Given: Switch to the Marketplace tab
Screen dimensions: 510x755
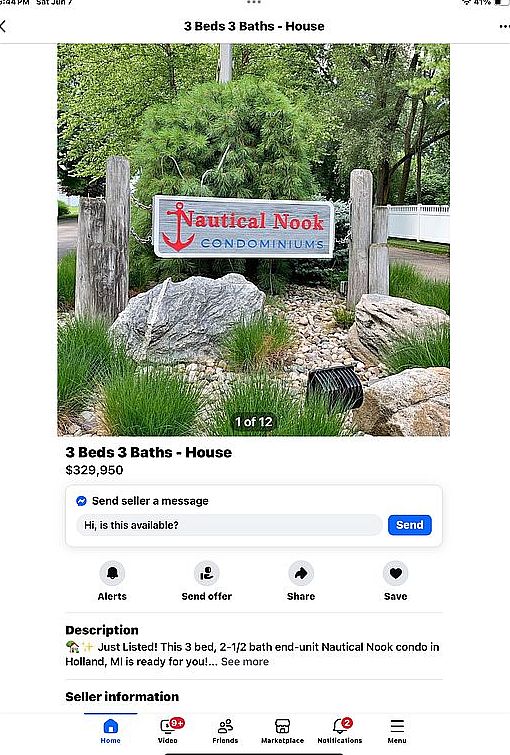Looking at the screenshot, I should pyautogui.click(x=282, y=731).
